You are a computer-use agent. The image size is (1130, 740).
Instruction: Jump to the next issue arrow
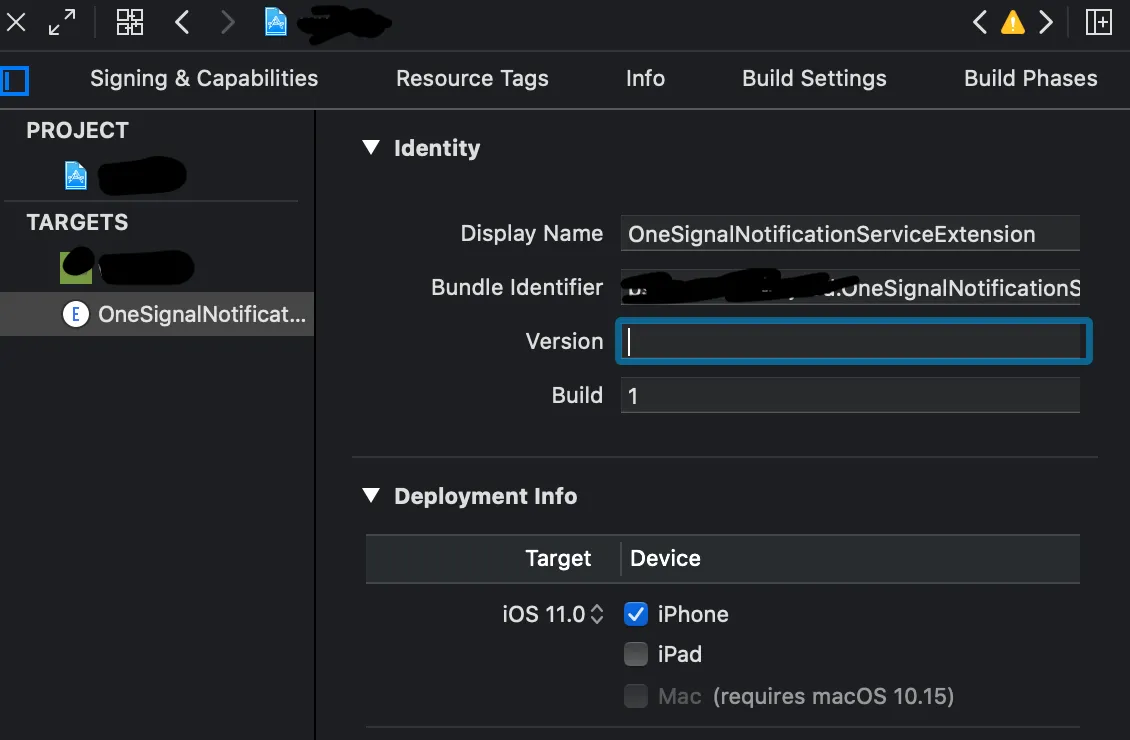[1046, 22]
